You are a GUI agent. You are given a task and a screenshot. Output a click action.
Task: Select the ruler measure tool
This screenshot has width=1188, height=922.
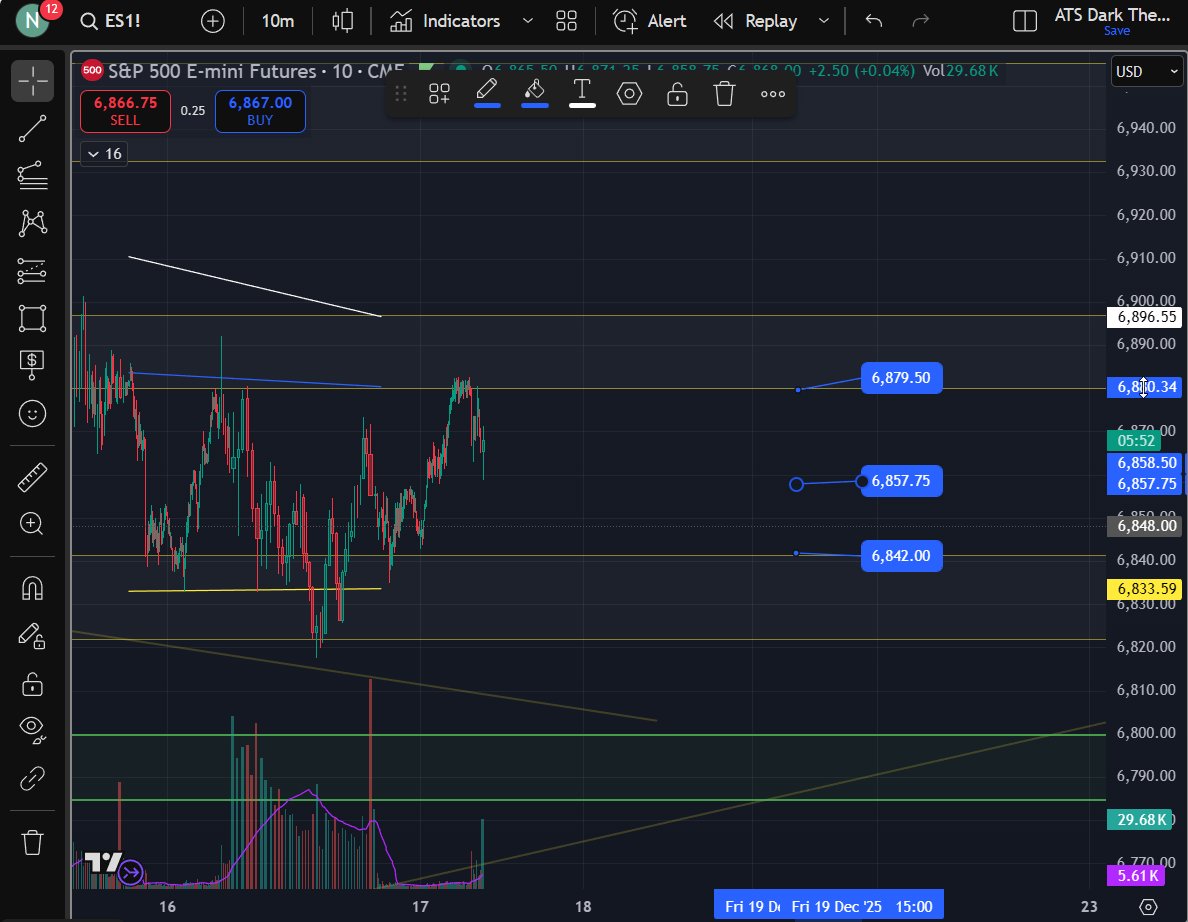[x=32, y=477]
